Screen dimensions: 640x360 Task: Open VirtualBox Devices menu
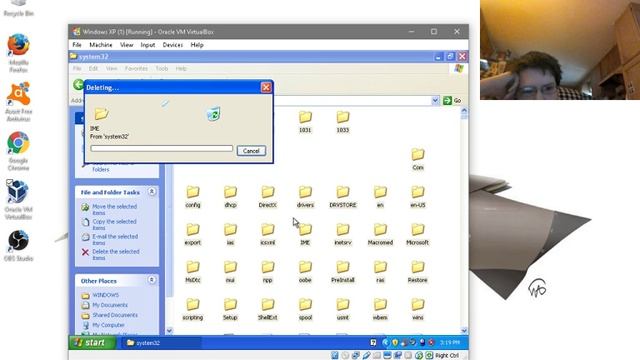(x=173, y=45)
